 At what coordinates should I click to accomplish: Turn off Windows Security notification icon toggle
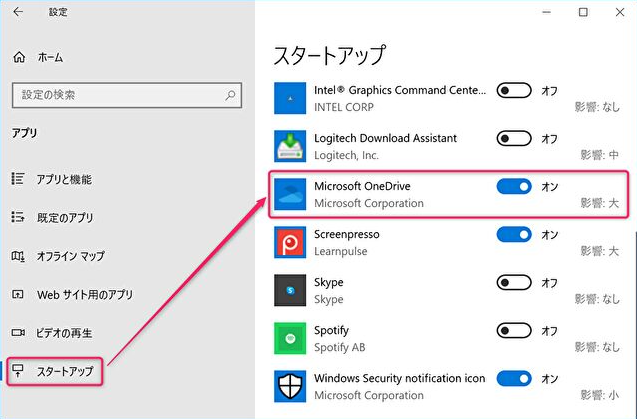(514, 378)
